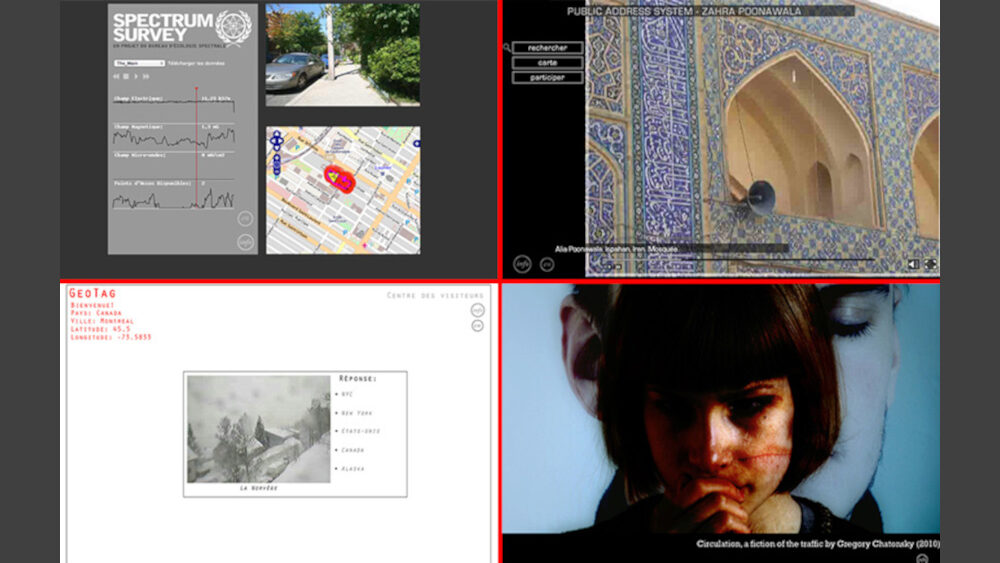Image resolution: width=1000 pixels, height=563 pixels.
Task: Click the 'rechercher' button
Action: pyautogui.click(x=547, y=47)
